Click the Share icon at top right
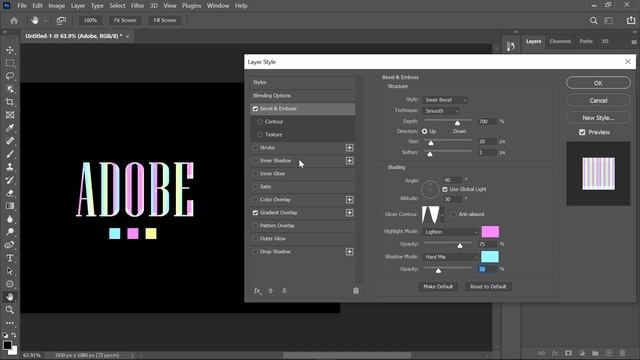The height and width of the screenshot is (360, 640). click(631, 20)
